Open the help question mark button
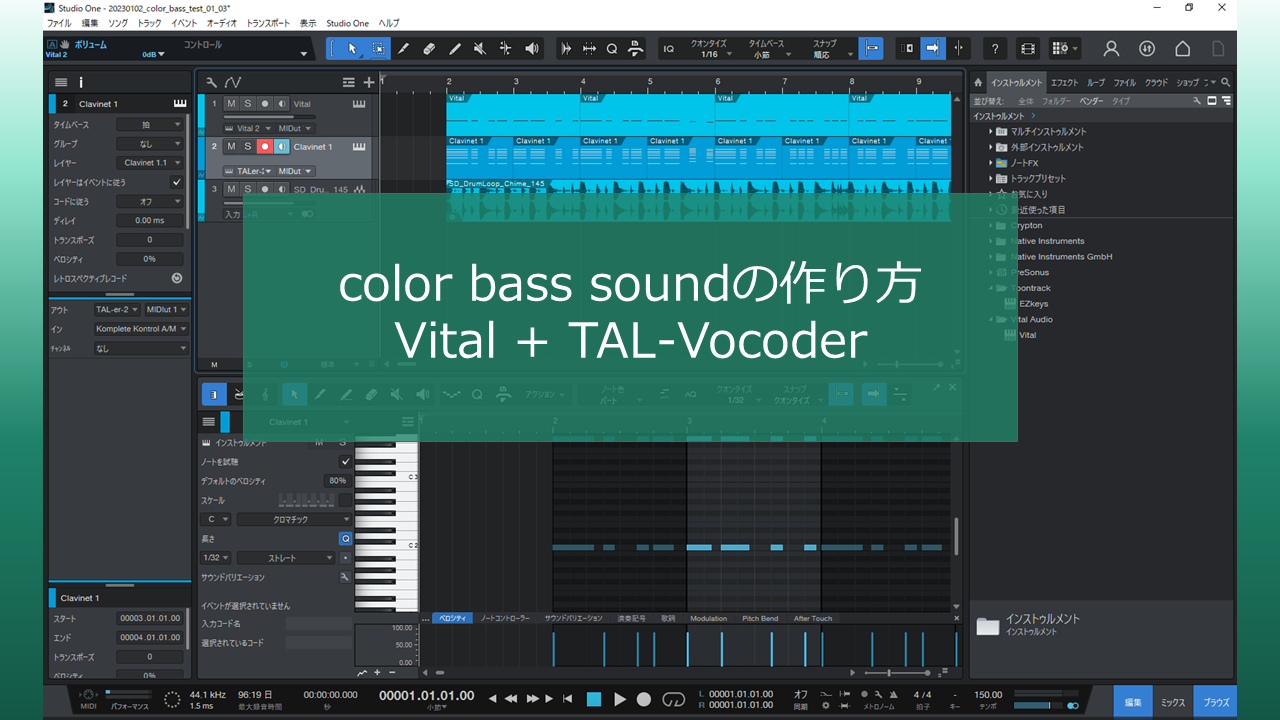This screenshot has height=720, width=1280. 994,48
